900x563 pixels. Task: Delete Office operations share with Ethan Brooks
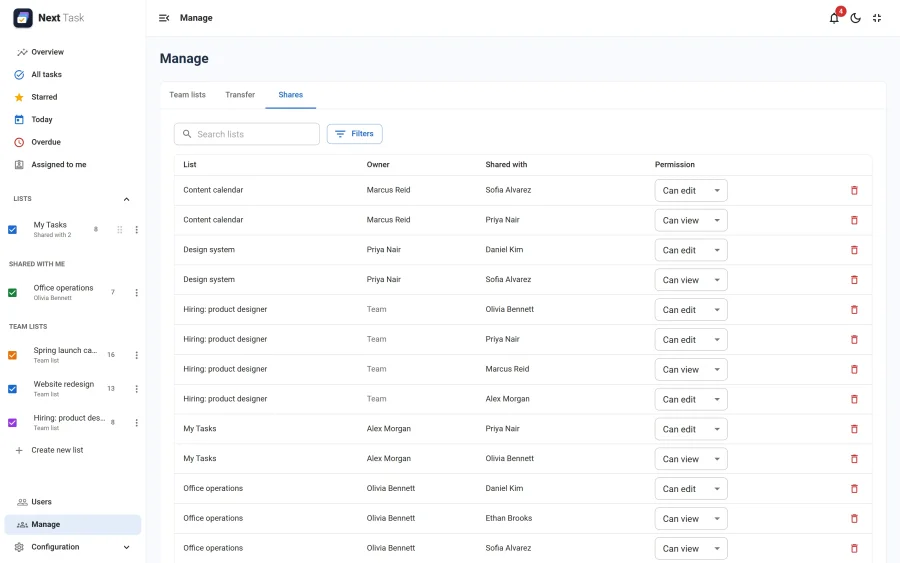coord(854,519)
